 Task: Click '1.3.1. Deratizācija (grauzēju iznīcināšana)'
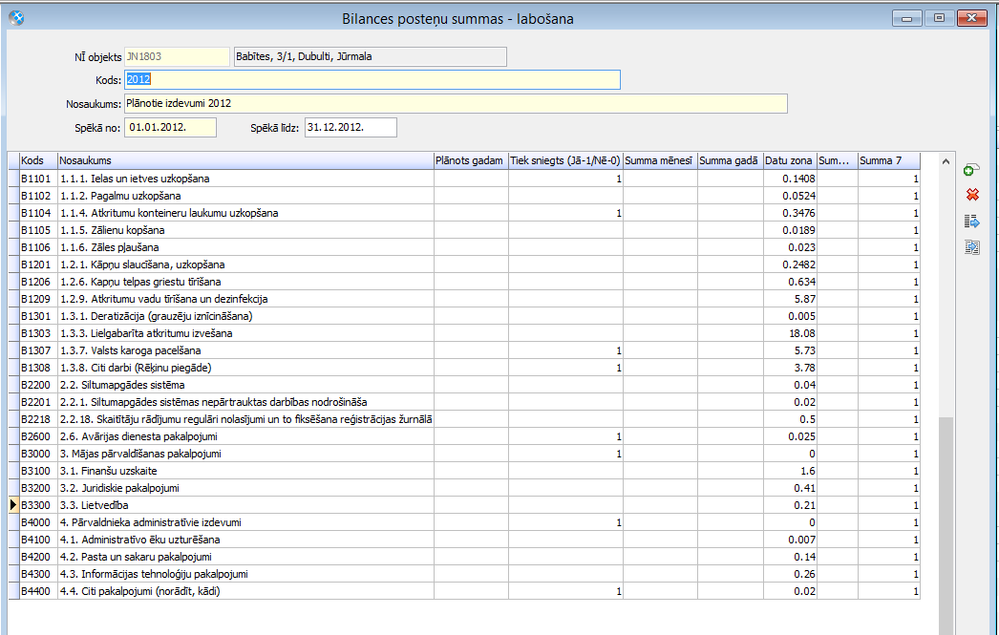click(x=156, y=317)
